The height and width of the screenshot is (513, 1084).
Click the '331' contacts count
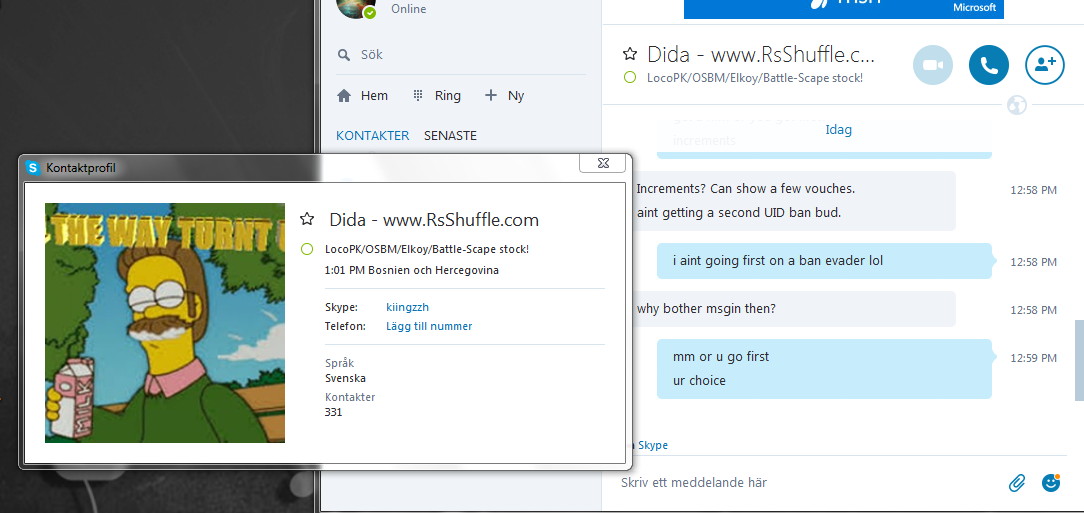(x=333, y=412)
